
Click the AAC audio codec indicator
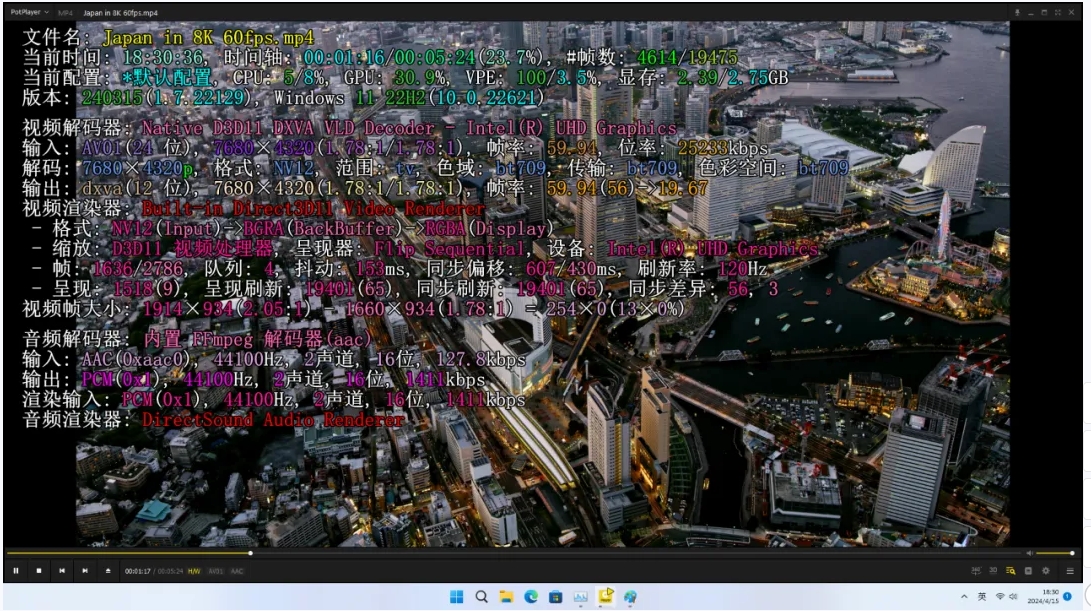(x=237, y=571)
